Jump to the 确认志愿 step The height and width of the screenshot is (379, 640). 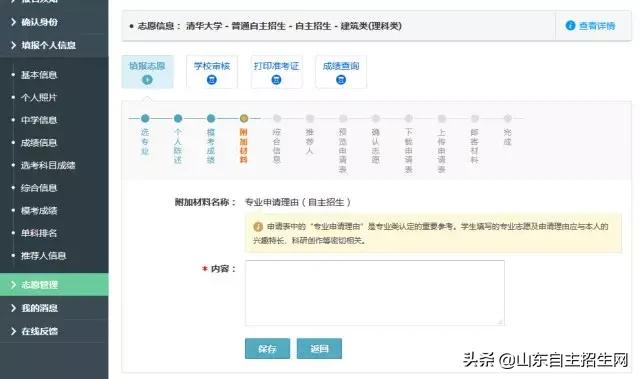[x=376, y=118]
